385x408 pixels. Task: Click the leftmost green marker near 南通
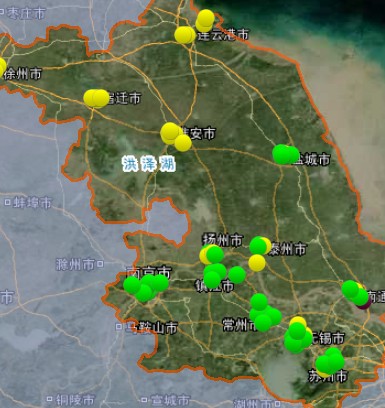pyautogui.click(x=350, y=289)
